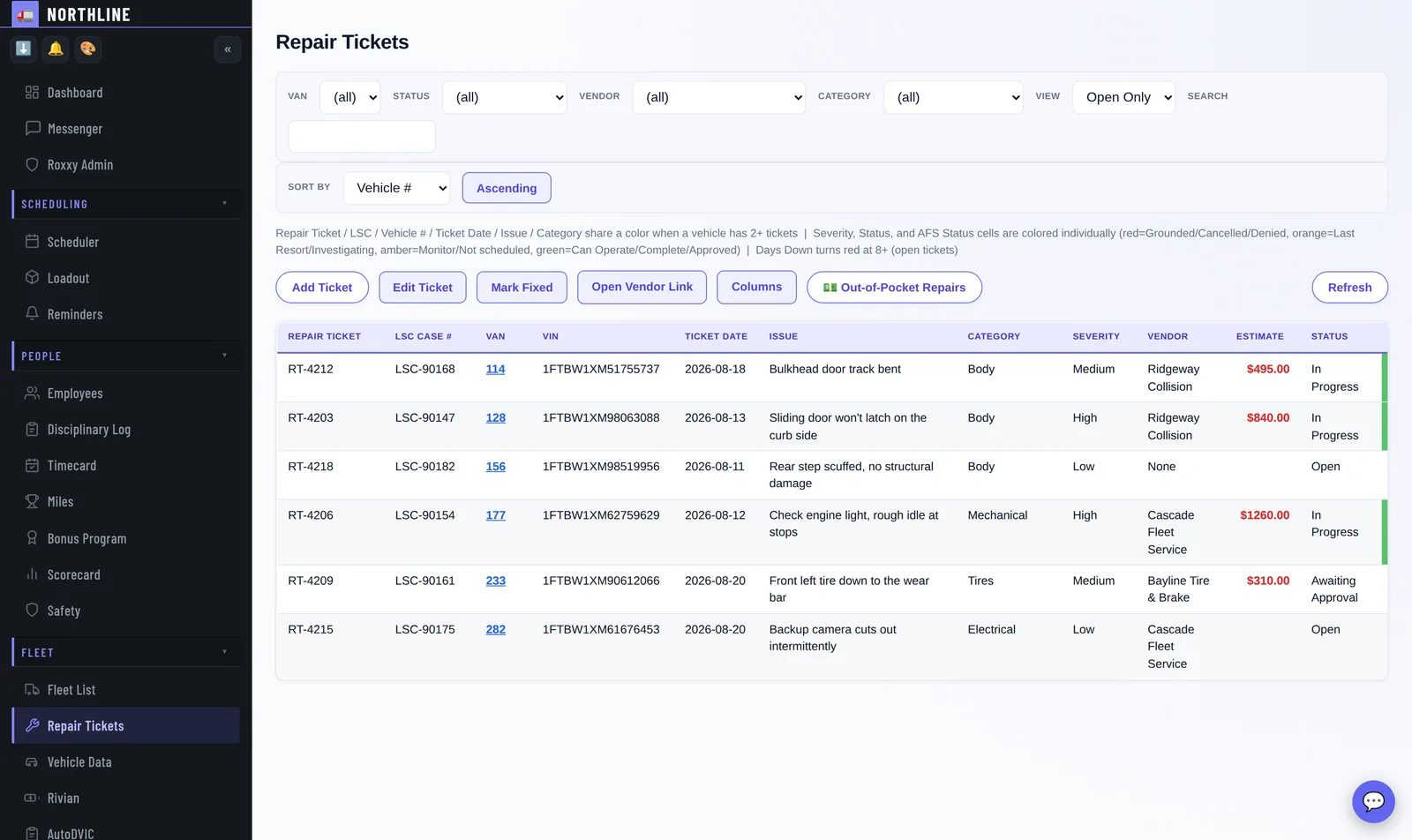Image resolution: width=1412 pixels, height=840 pixels.
Task: Click the Refresh button
Action: click(x=1349, y=288)
